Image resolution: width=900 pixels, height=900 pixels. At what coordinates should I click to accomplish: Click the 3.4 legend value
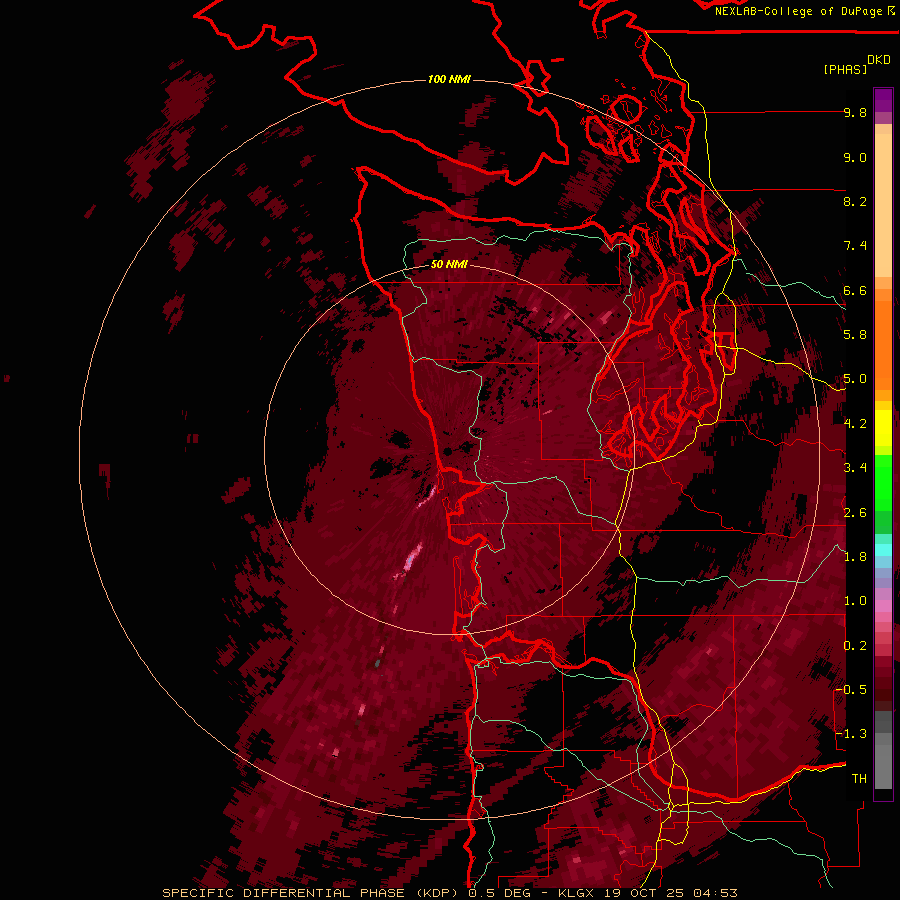pyautogui.click(x=855, y=468)
